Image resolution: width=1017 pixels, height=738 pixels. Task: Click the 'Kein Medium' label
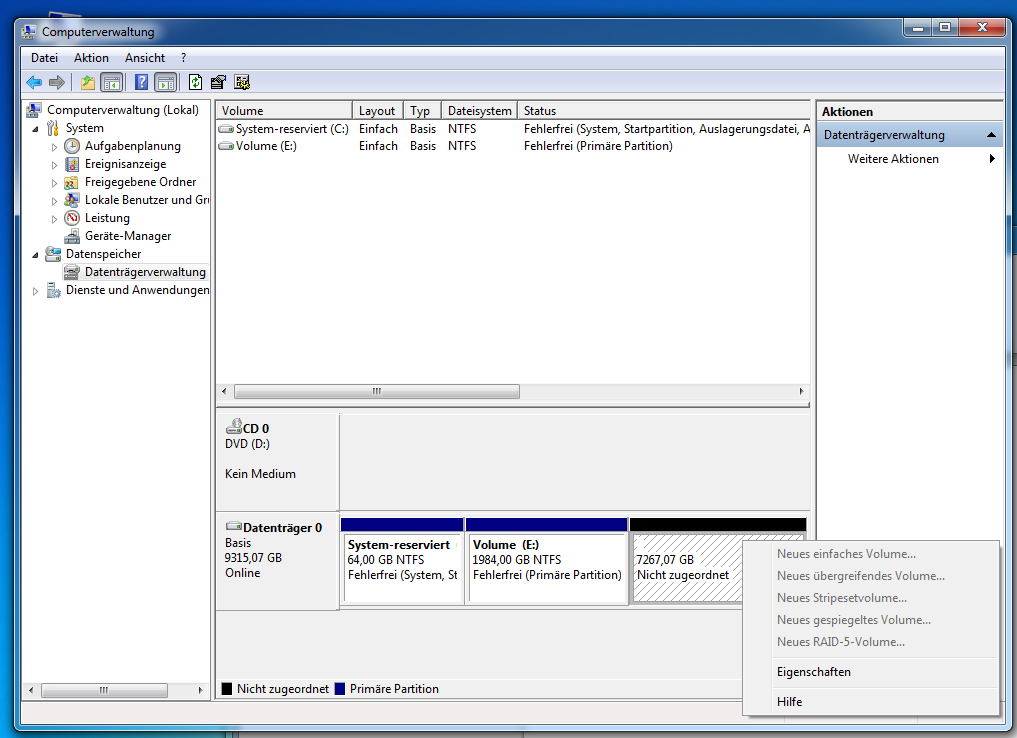pyautogui.click(x=260, y=474)
